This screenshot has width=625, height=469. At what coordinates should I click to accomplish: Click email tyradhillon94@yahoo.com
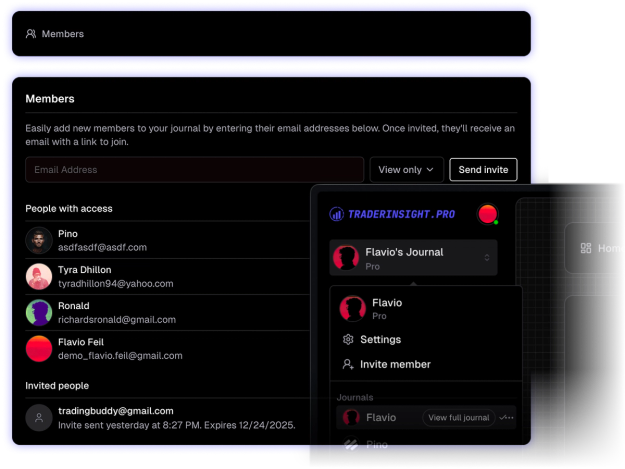tap(116, 284)
